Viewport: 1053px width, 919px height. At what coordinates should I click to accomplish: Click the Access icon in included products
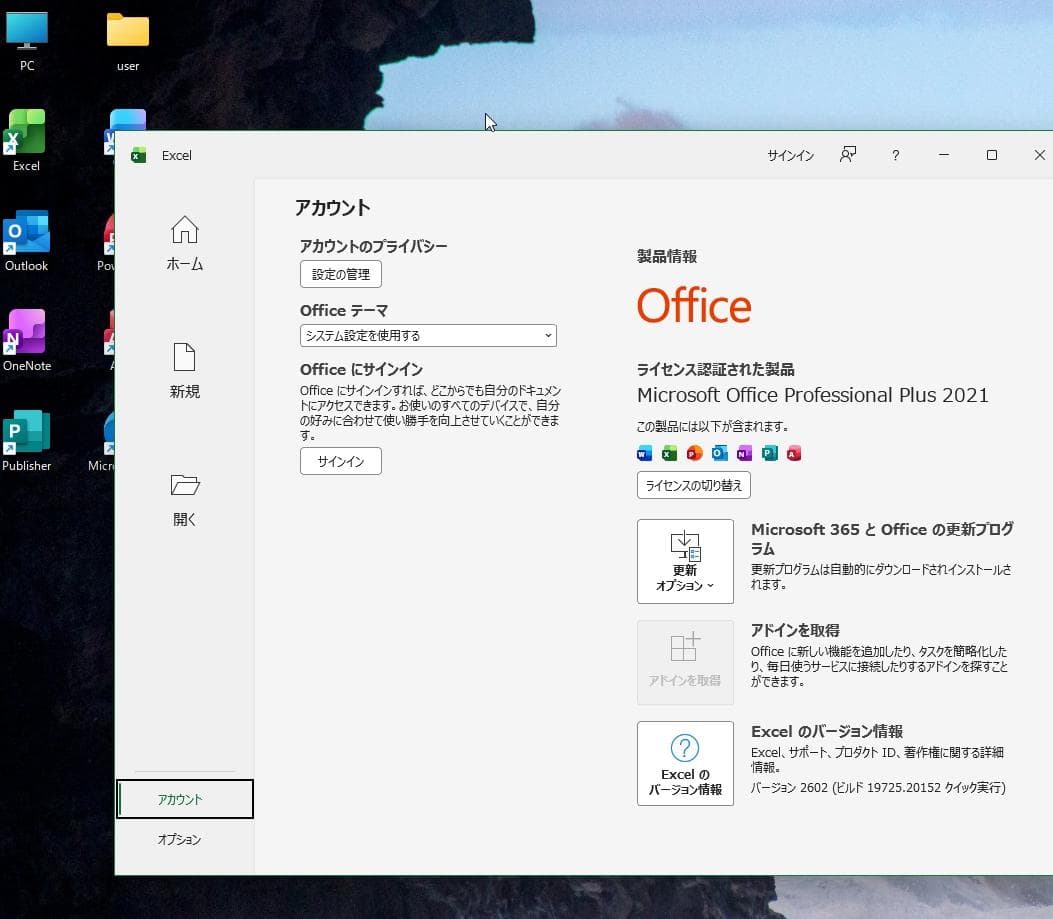(x=794, y=453)
